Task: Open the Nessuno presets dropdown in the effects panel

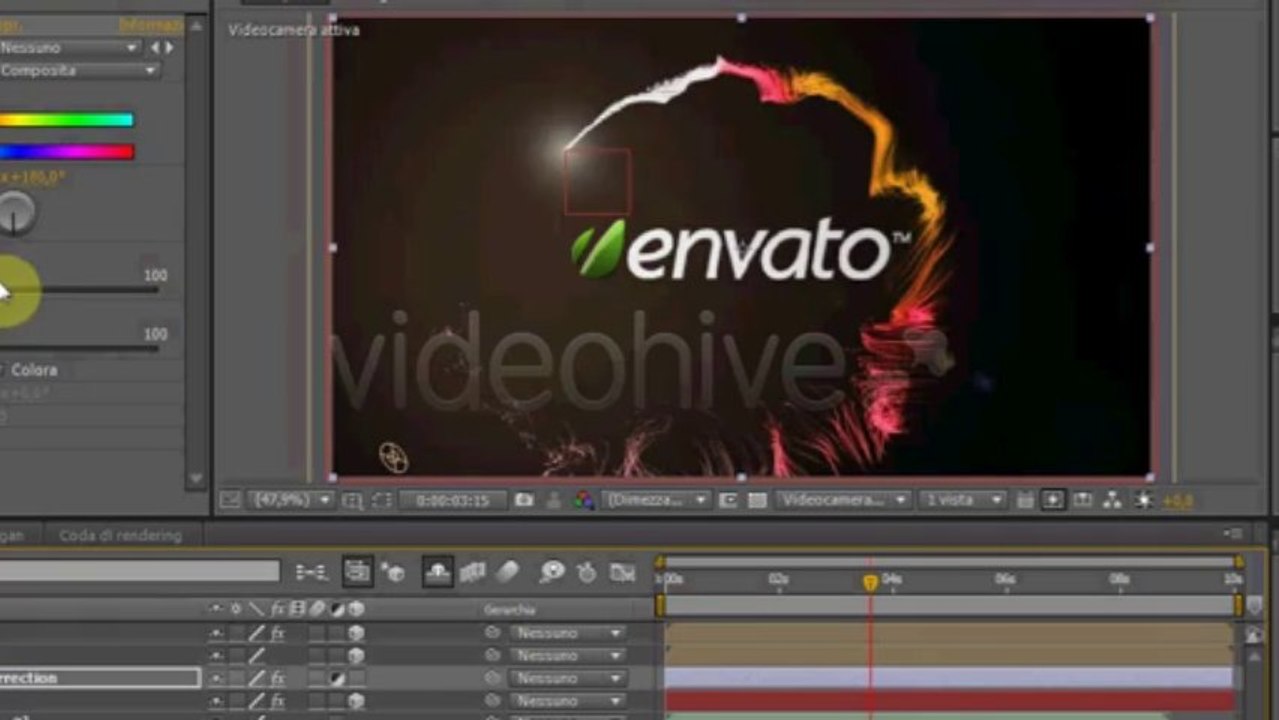Action: click(x=68, y=47)
